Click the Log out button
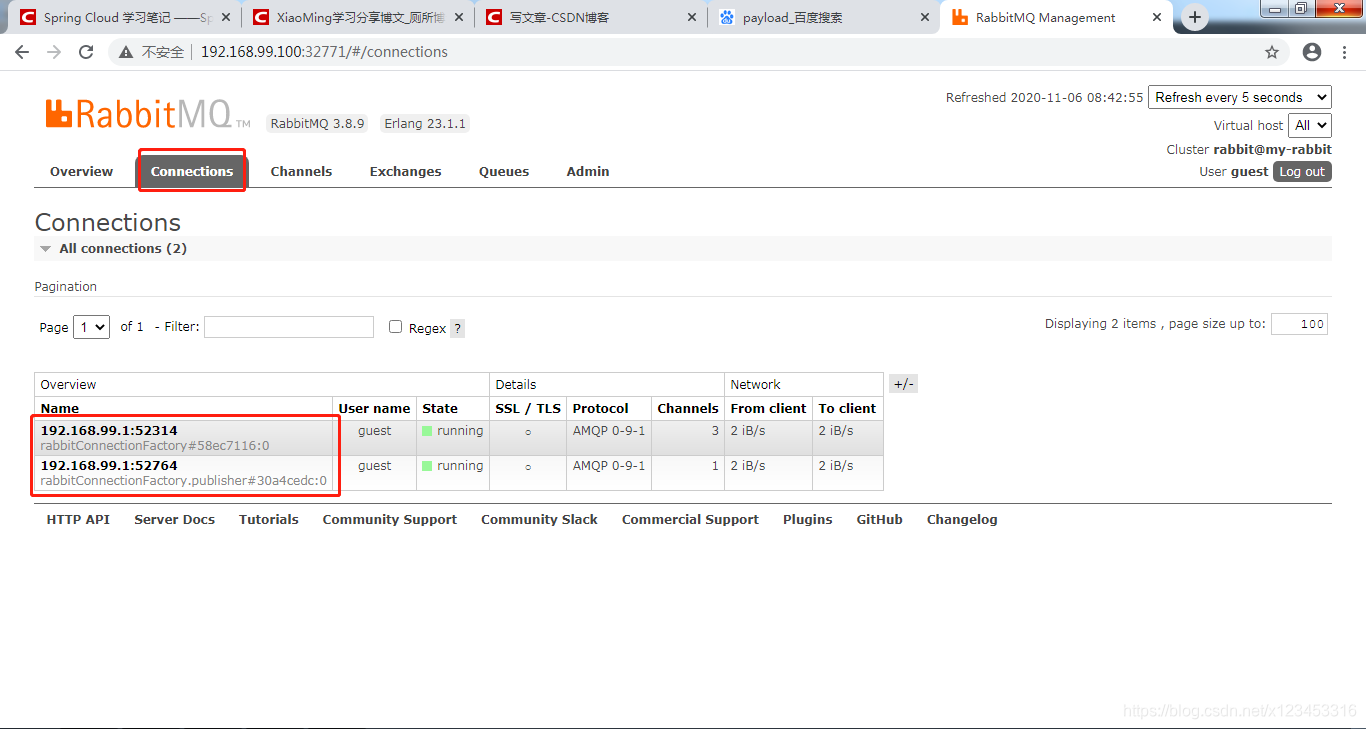1366x729 pixels. pyautogui.click(x=1302, y=171)
